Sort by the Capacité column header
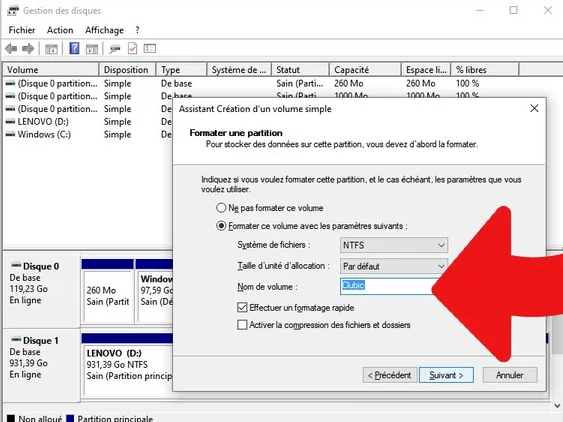Viewport: 563px width, 422px height. (365, 69)
